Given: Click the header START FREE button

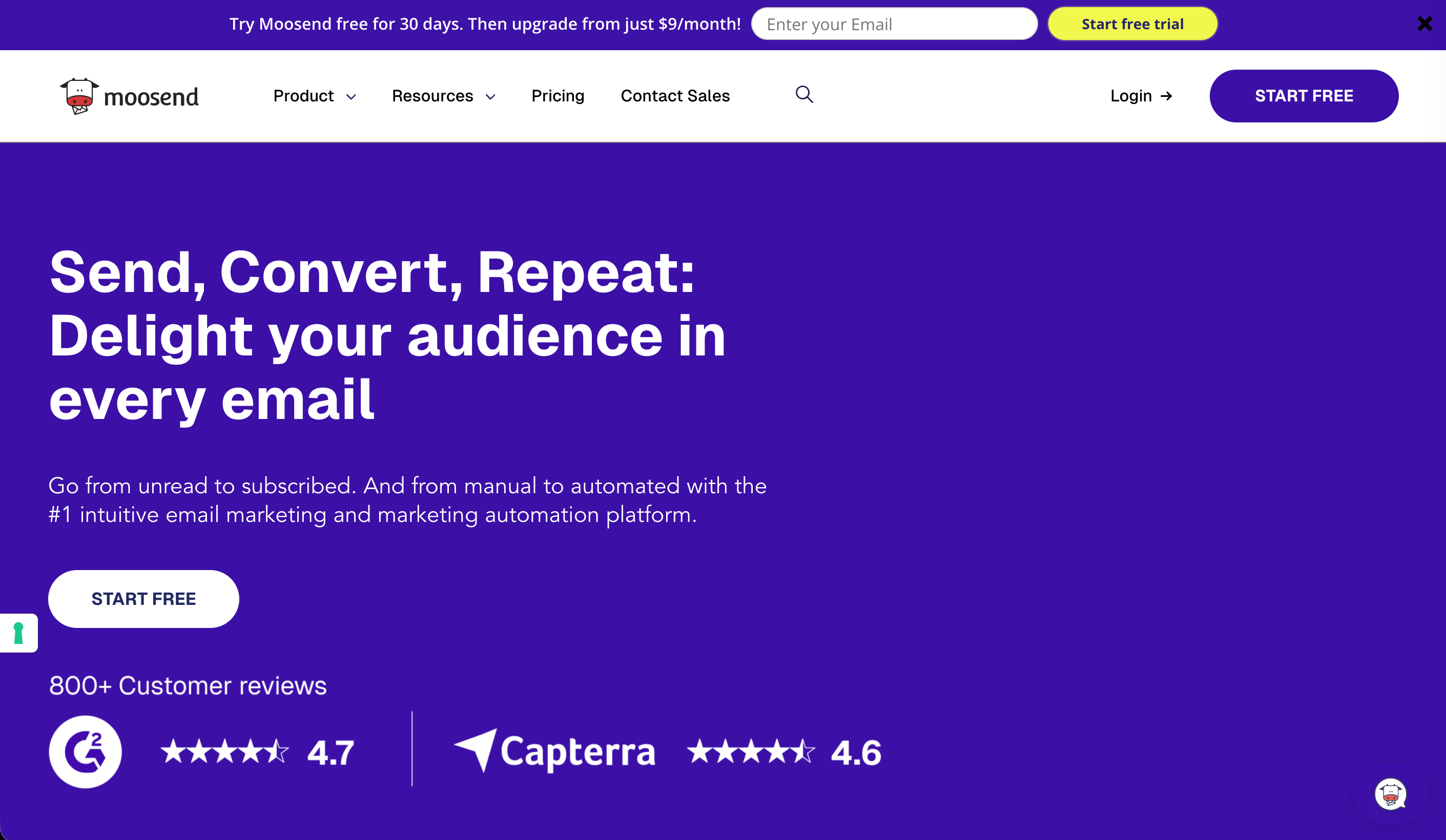Looking at the screenshot, I should (x=1304, y=96).
